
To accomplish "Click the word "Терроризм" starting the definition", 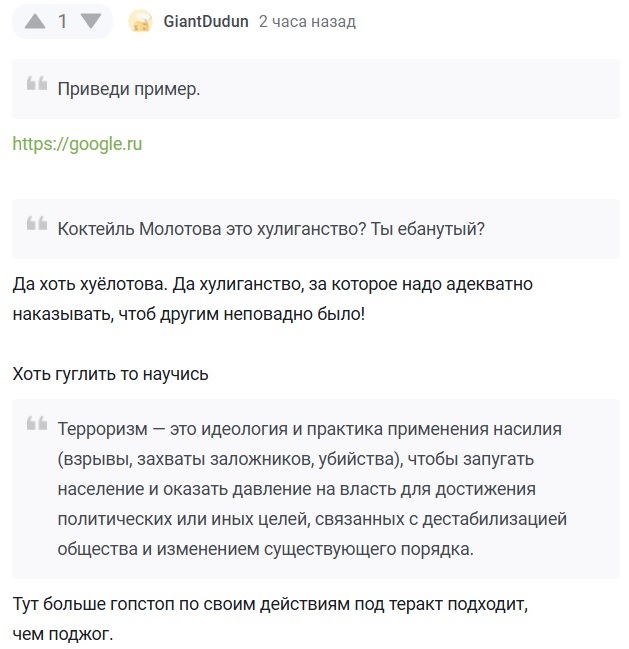I will point(102,429).
